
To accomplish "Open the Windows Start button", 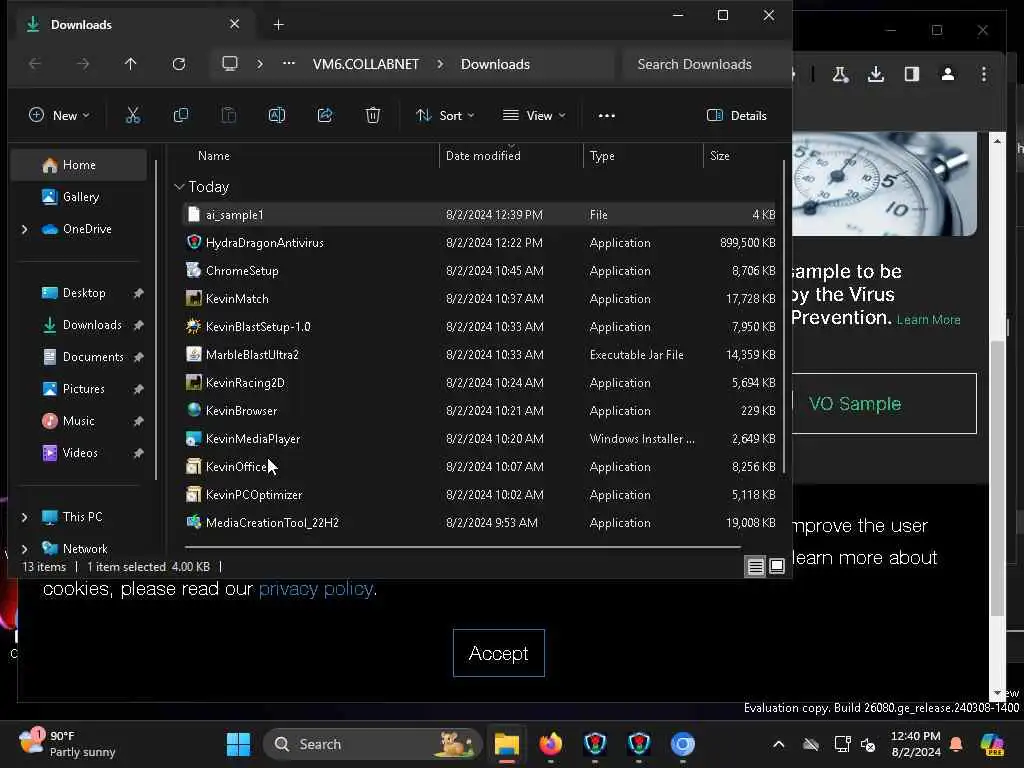I will pyautogui.click(x=238, y=744).
